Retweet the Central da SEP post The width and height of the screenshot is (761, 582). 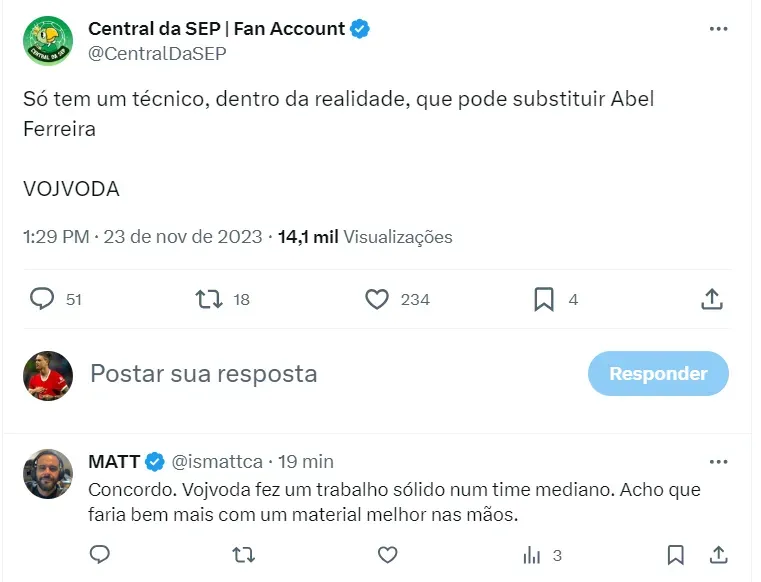point(209,298)
